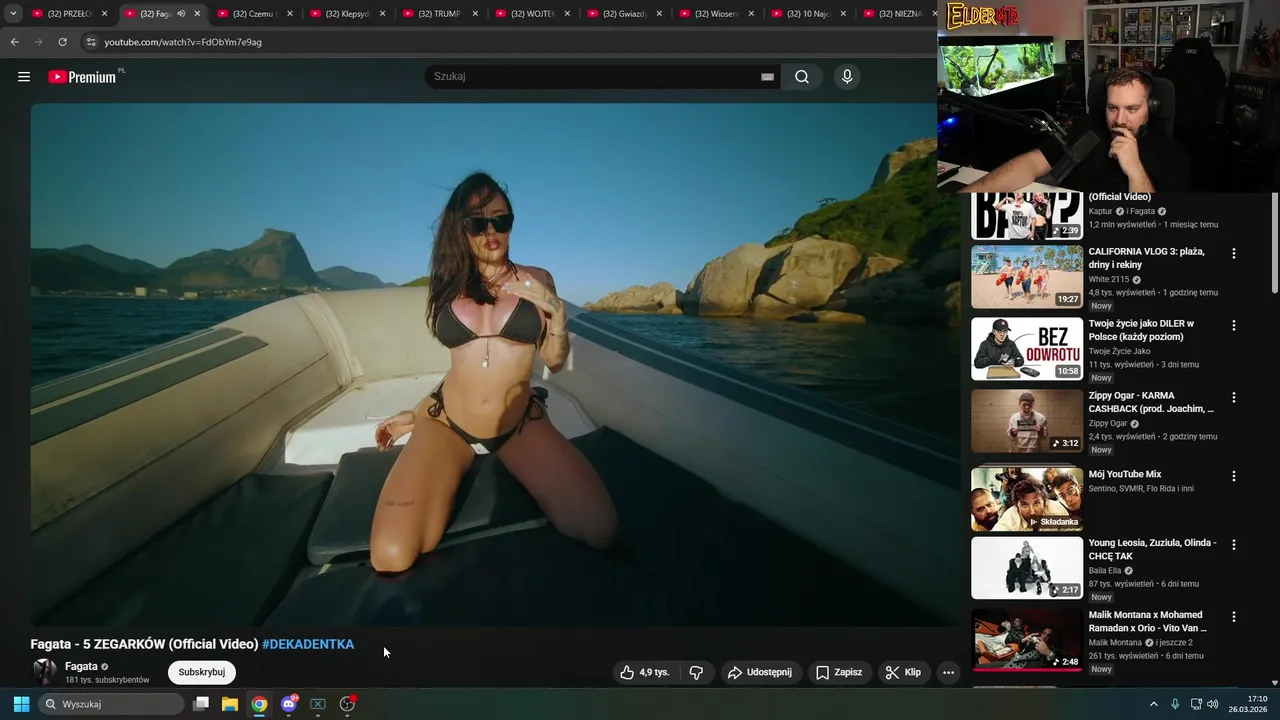Click the Windows taskbar Wyszukaj search box
1280x720 pixels.
pyautogui.click(x=112, y=704)
